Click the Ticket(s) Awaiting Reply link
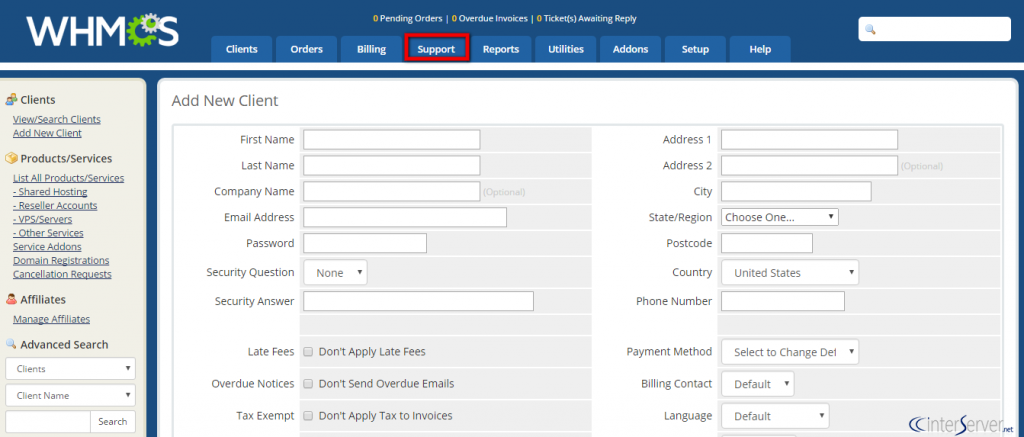Image resolution: width=1024 pixels, height=437 pixels. (x=586, y=18)
